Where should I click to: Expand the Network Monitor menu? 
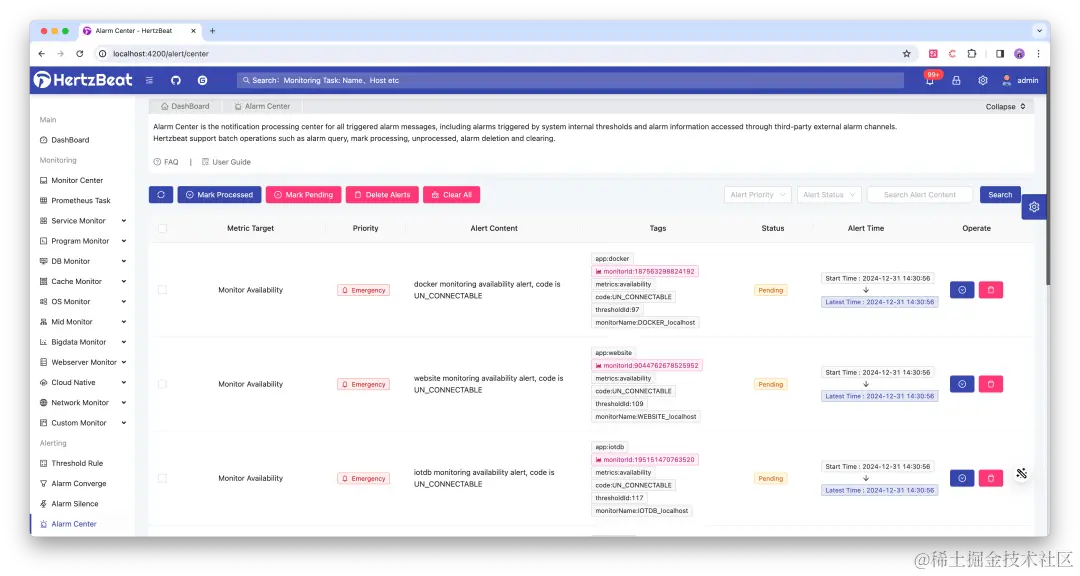(x=83, y=403)
